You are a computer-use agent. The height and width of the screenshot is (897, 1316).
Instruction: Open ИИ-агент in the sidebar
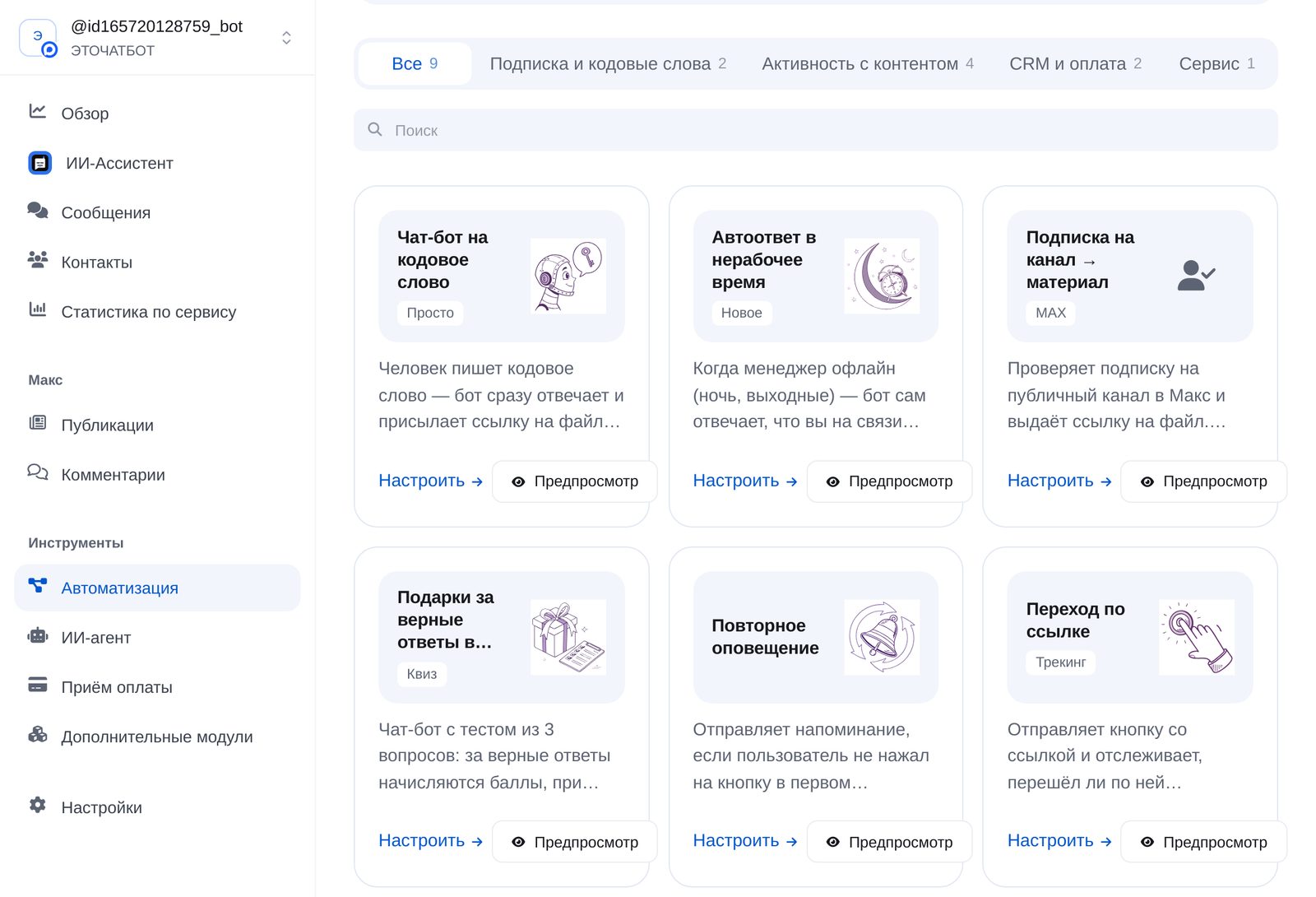click(157, 638)
